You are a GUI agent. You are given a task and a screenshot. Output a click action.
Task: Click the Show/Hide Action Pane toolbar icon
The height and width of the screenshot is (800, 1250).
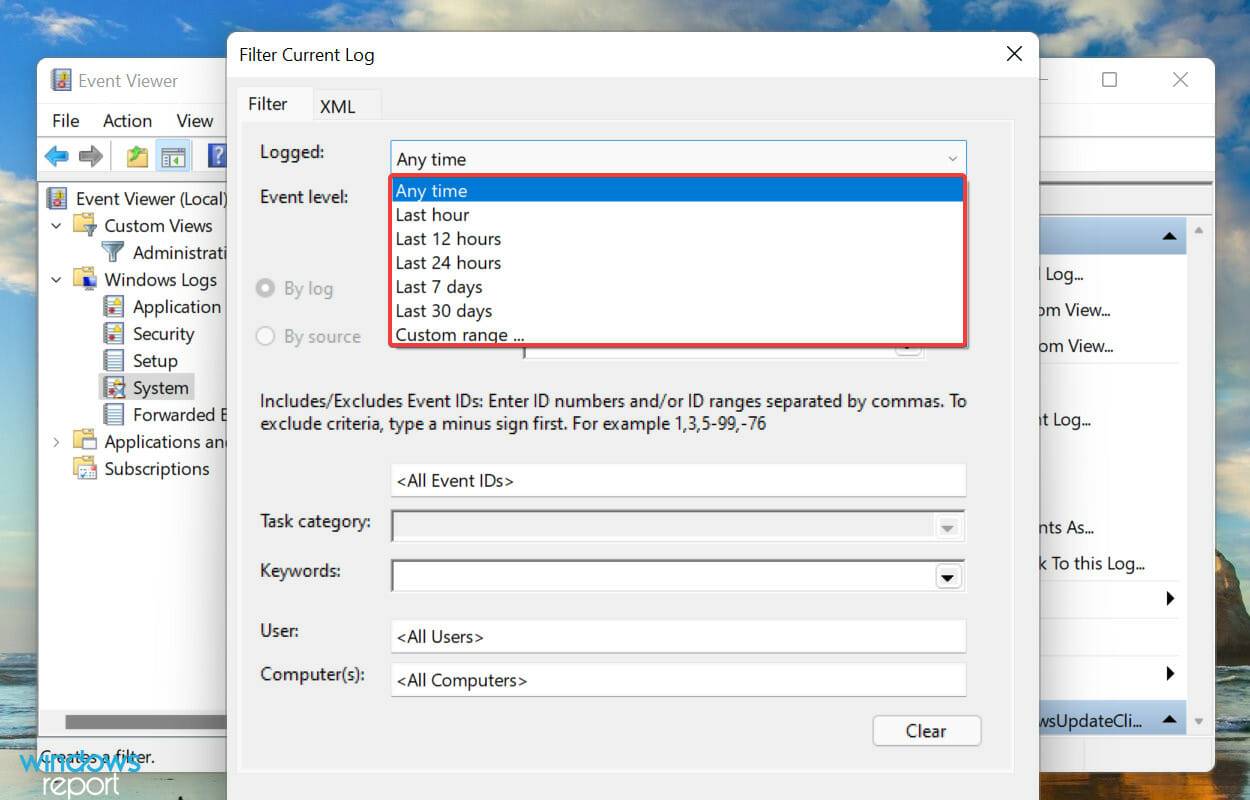[x=174, y=156]
